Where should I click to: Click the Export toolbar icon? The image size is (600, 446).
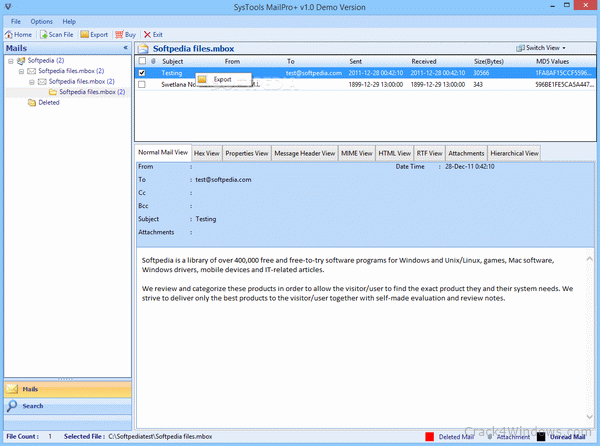click(x=84, y=34)
